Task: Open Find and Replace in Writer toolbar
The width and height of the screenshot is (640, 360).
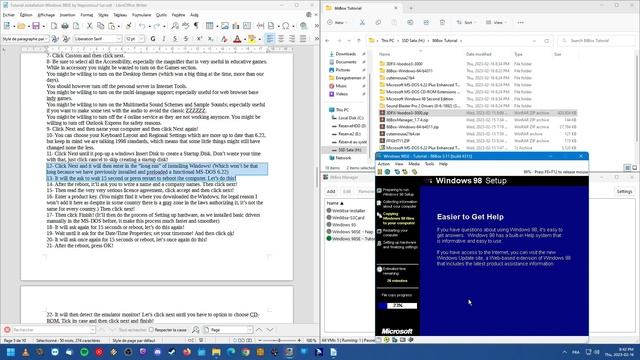Action: coord(175,26)
